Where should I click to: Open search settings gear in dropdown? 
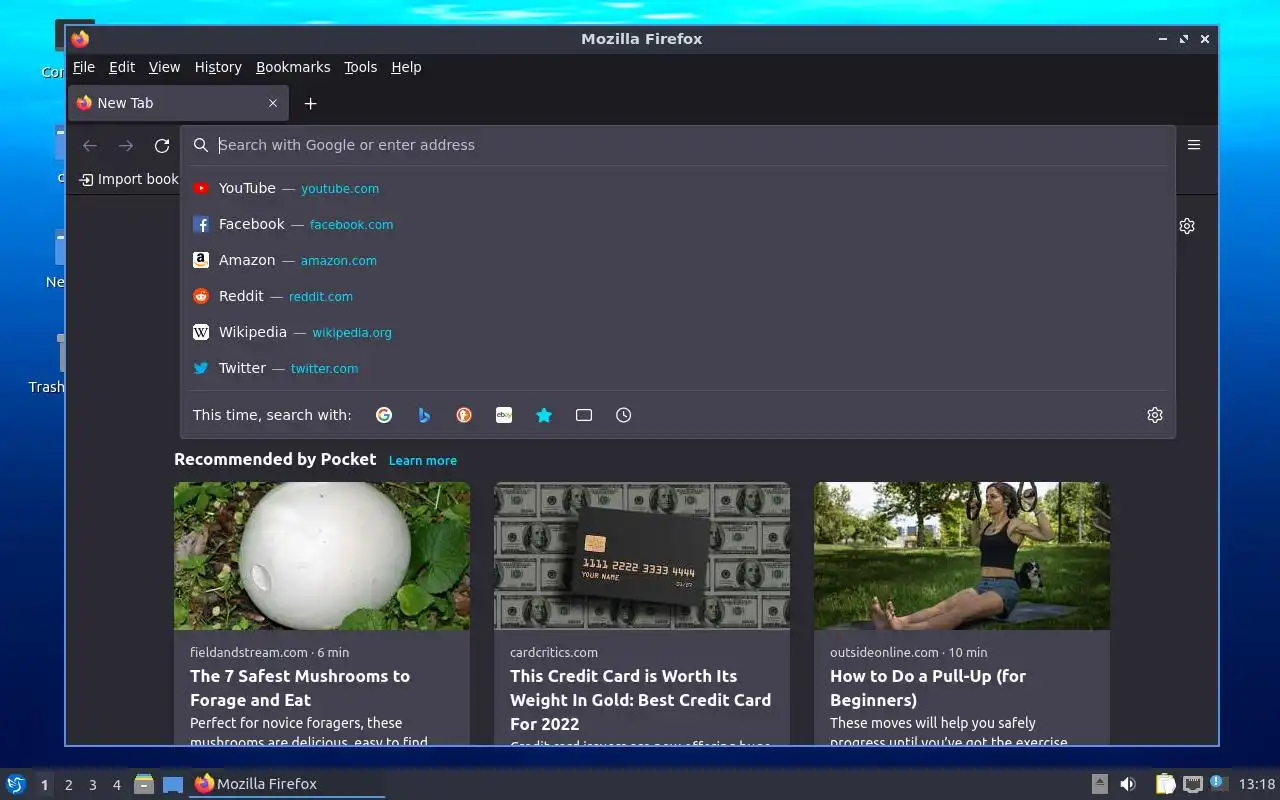pos(1155,415)
